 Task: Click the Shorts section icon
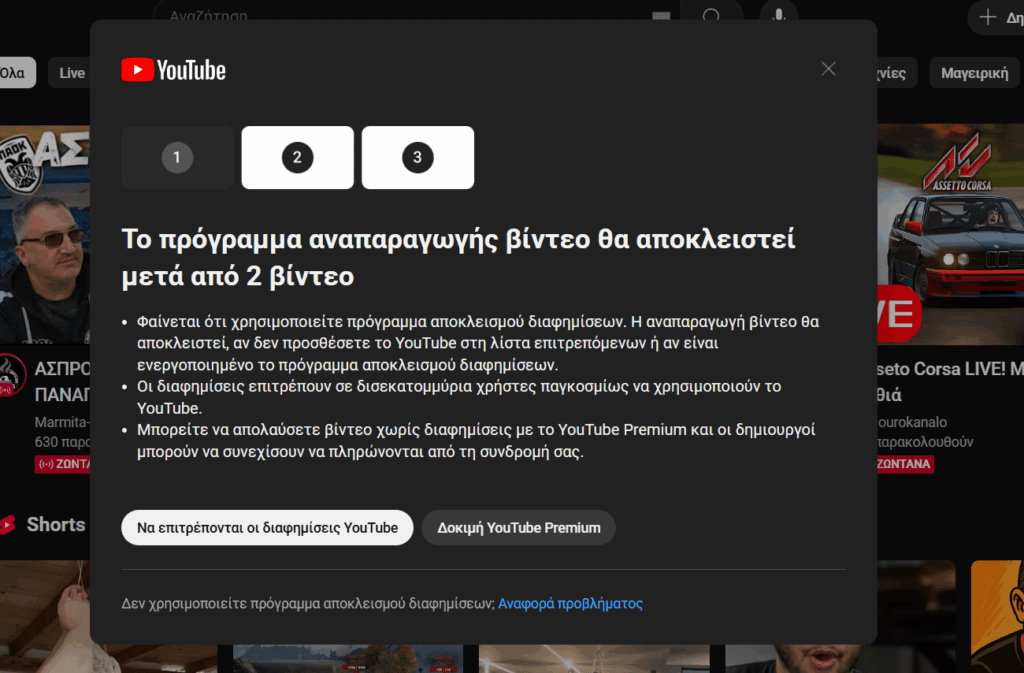8,525
